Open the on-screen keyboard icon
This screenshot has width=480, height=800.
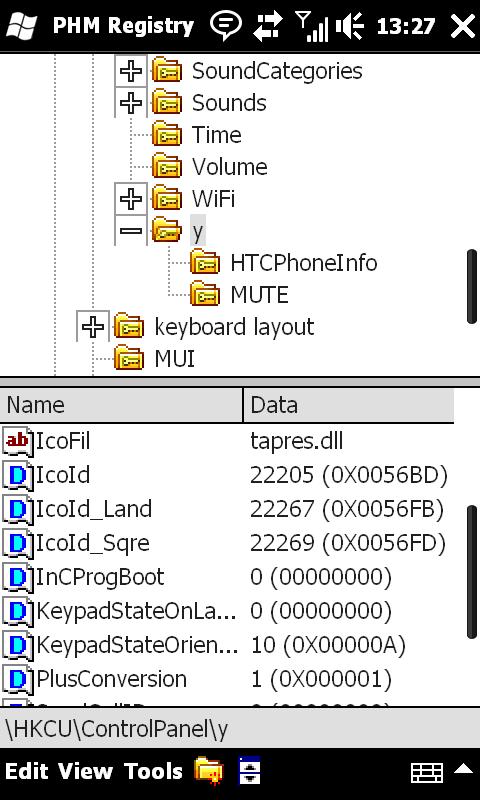(x=426, y=772)
